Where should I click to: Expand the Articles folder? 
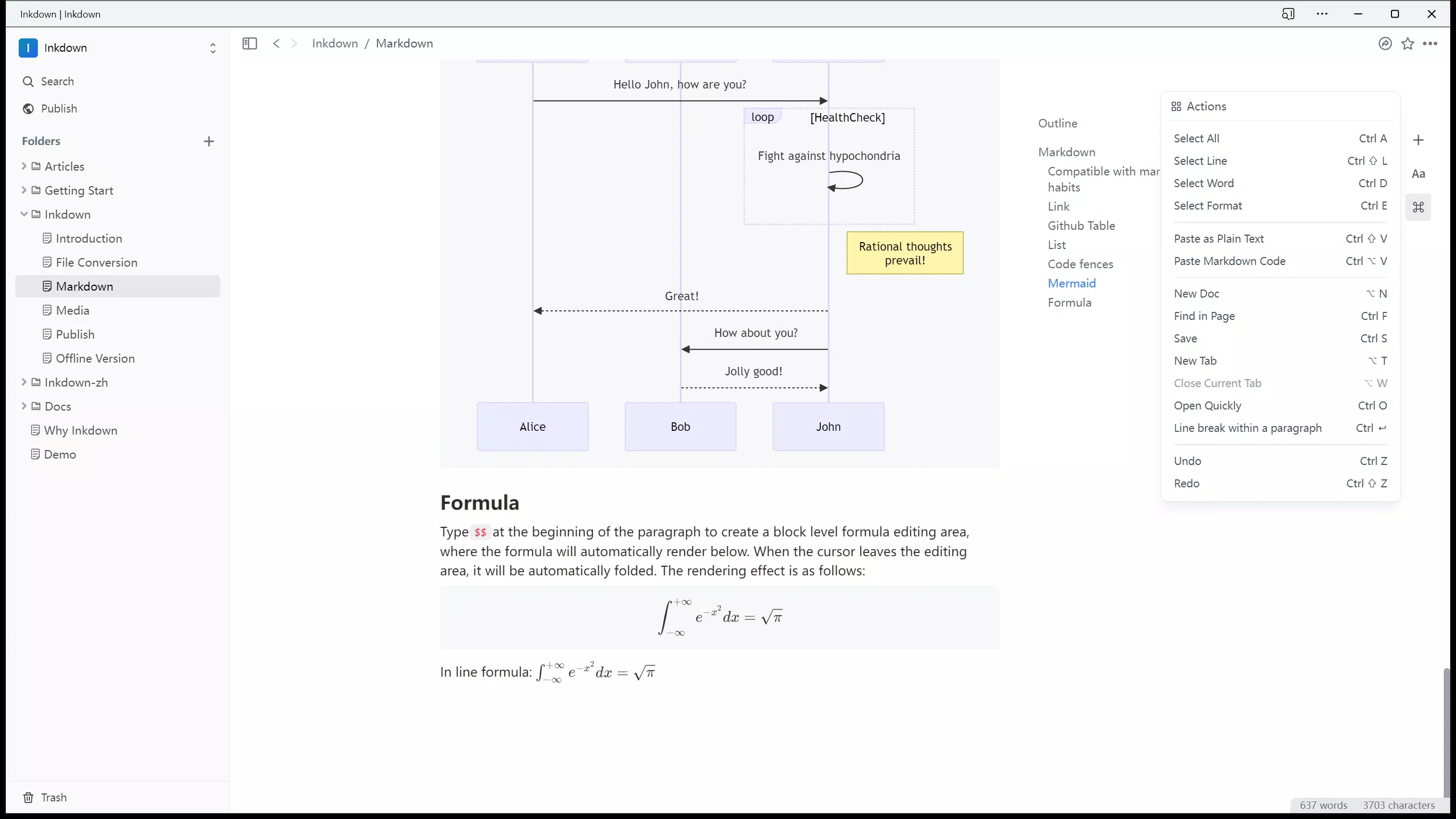[24, 166]
